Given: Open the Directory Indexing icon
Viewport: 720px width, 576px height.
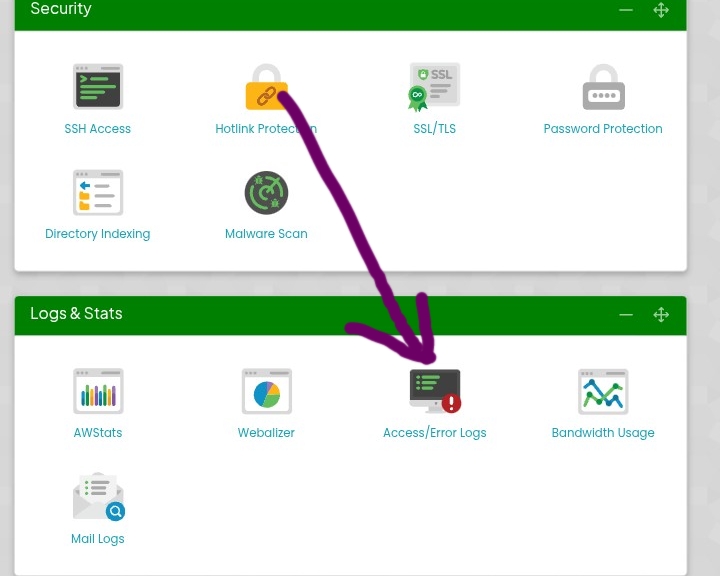Looking at the screenshot, I should [98, 192].
